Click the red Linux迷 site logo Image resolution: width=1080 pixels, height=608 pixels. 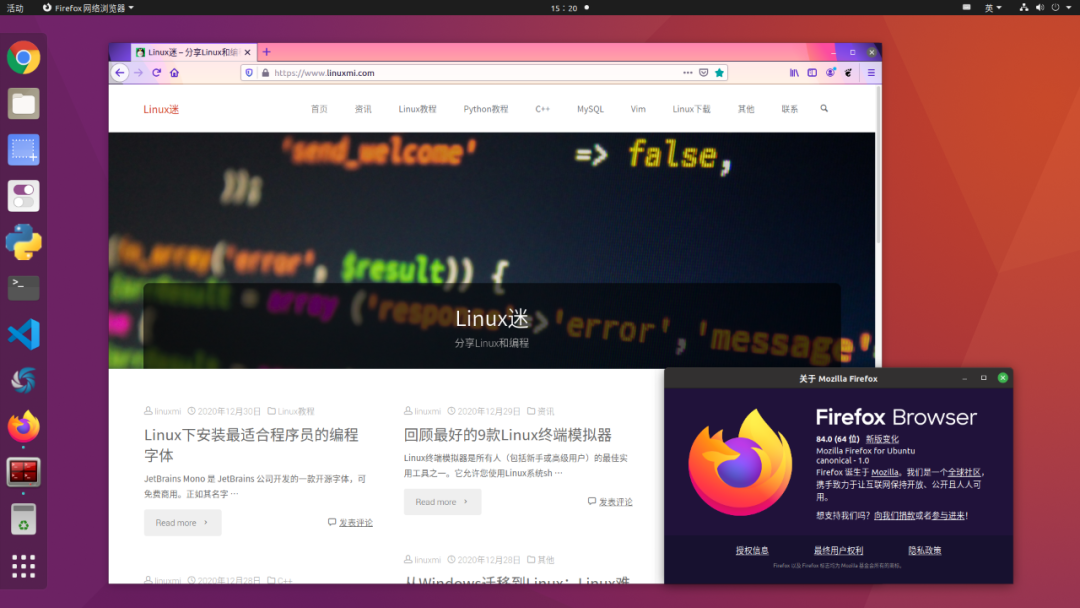161,109
